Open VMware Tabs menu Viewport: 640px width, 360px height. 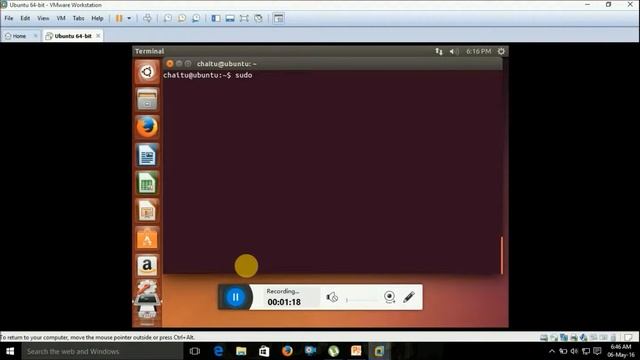coord(78,18)
